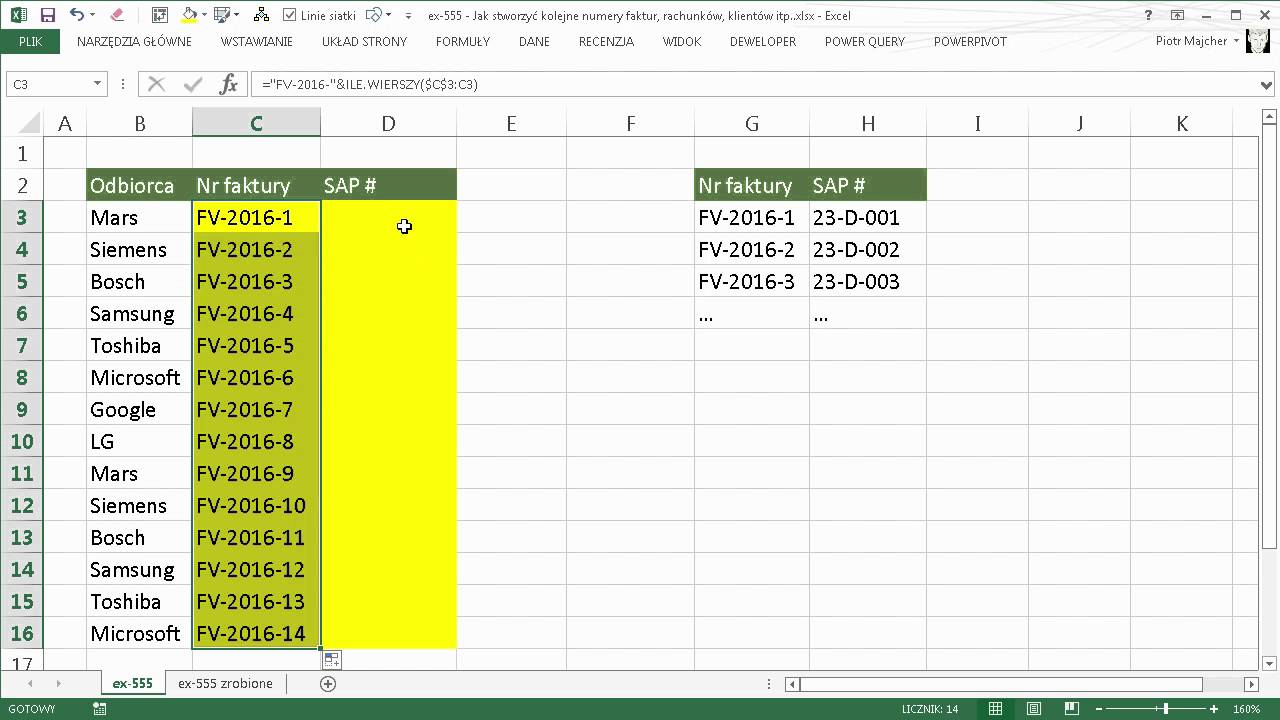The width and height of the screenshot is (1280, 720).
Task: Click the table pencil icon in quick access toolbar
Action: click(x=221, y=15)
